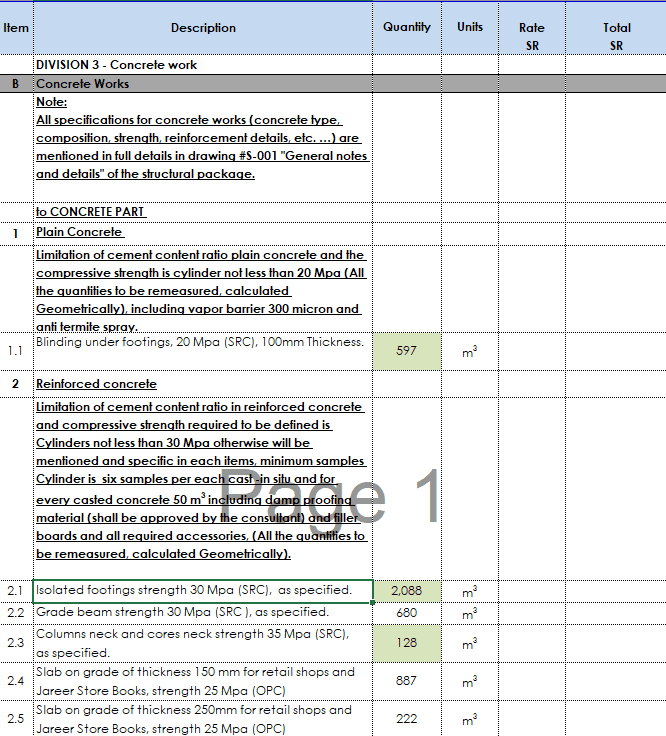666x736 pixels.
Task: Click the 'Concrete Works' section heading cell
Action: click(203, 84)
